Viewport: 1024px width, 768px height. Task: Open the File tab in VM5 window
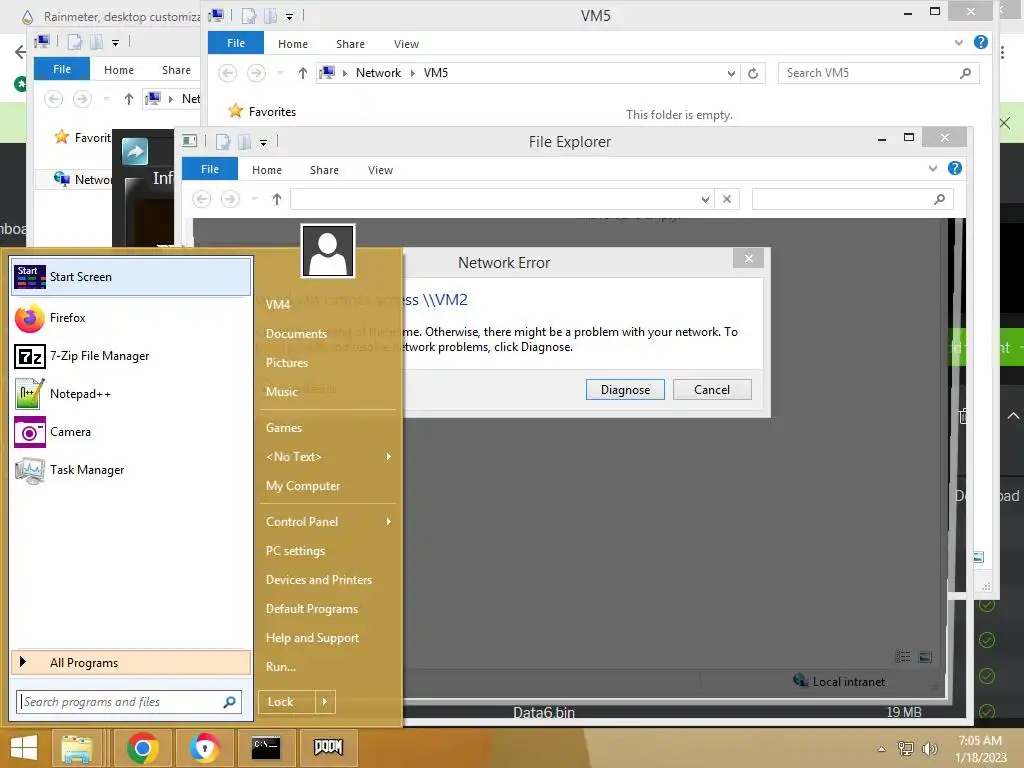pos(236,43)
